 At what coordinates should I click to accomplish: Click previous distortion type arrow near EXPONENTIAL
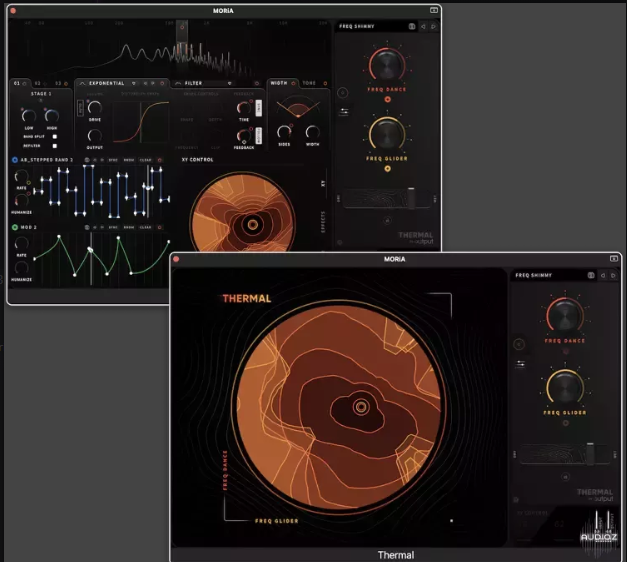click(x=145, y=83)
